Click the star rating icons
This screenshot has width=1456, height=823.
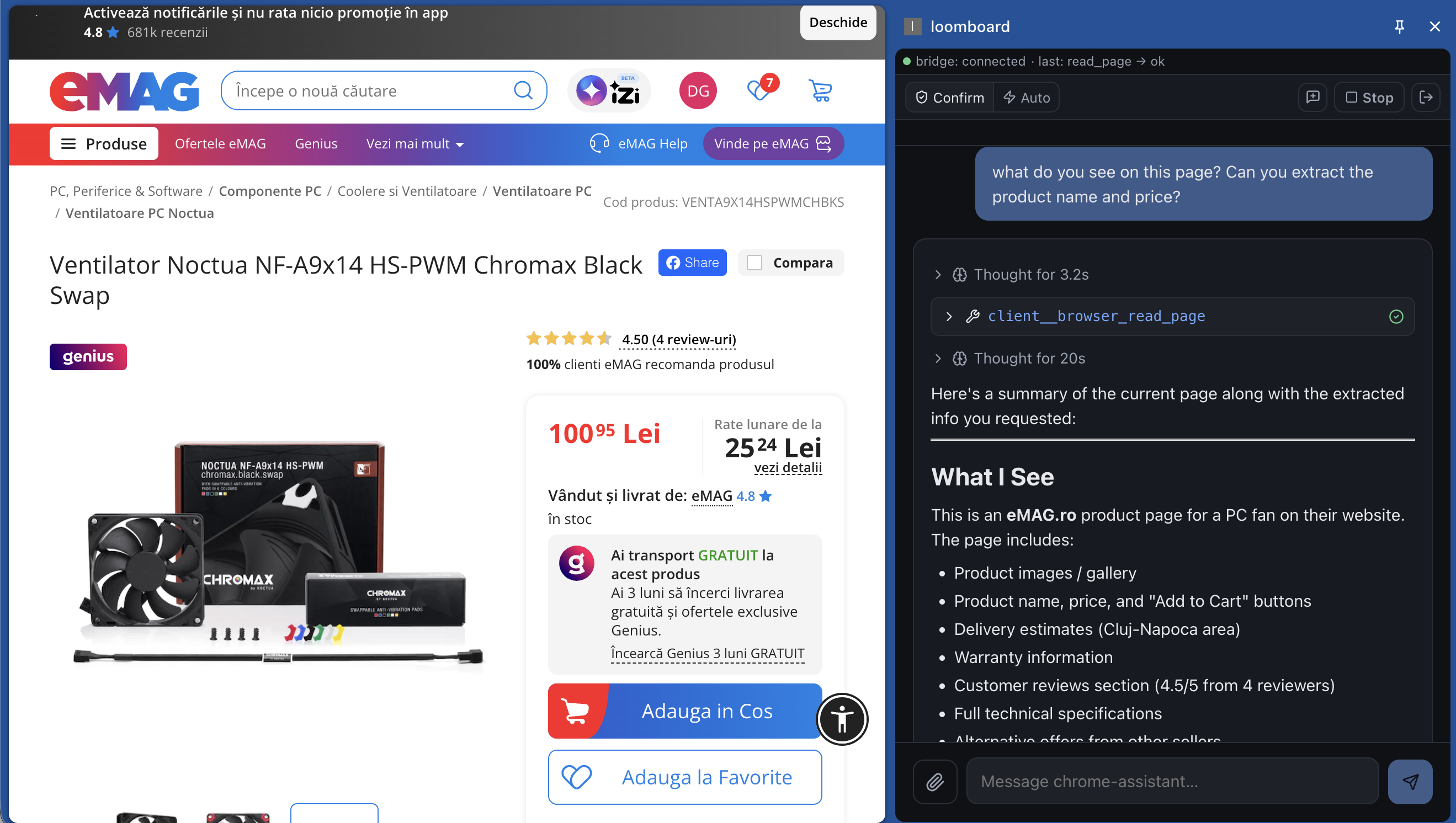(569, 339)
